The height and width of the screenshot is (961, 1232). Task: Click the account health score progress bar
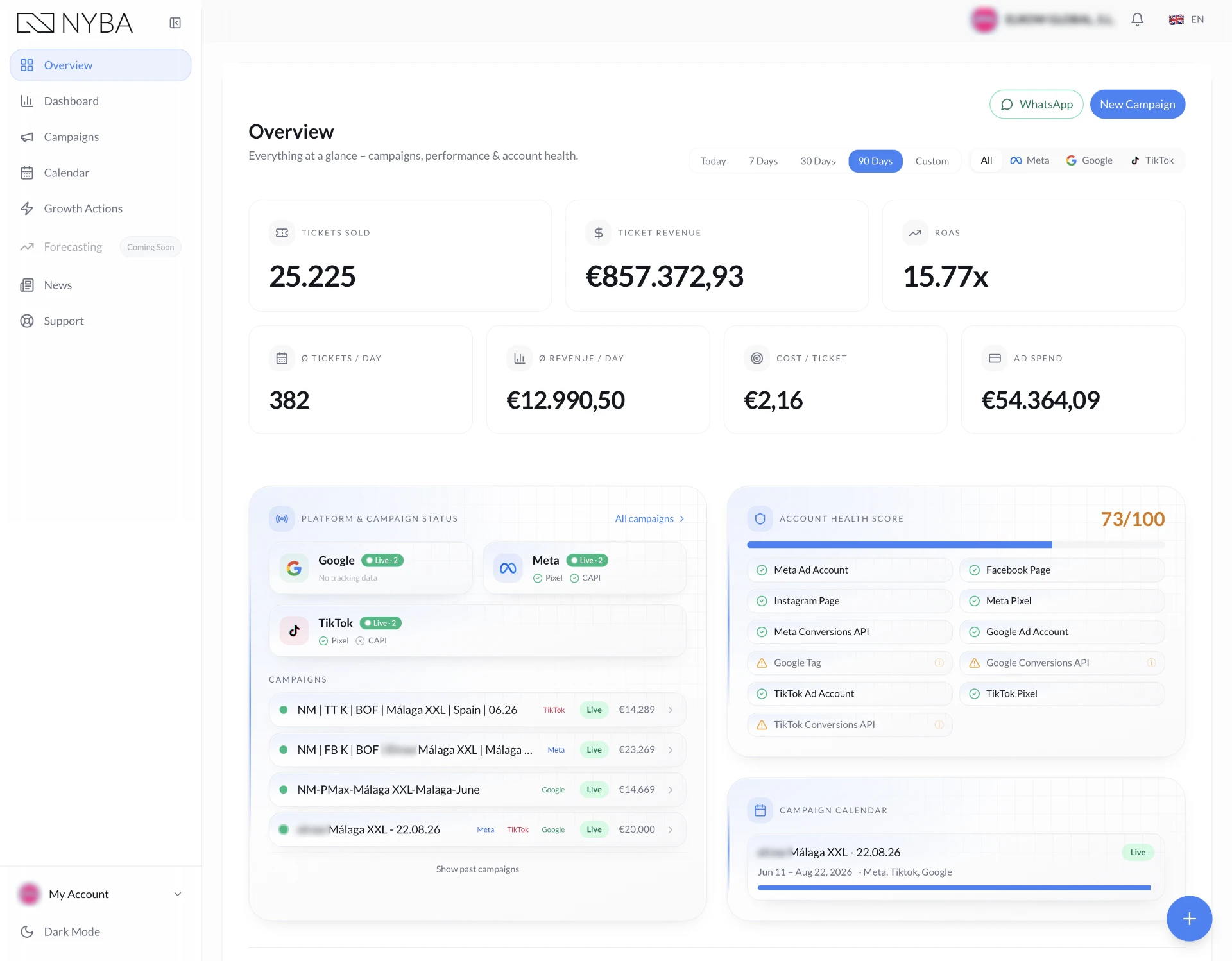coord(956,545)
